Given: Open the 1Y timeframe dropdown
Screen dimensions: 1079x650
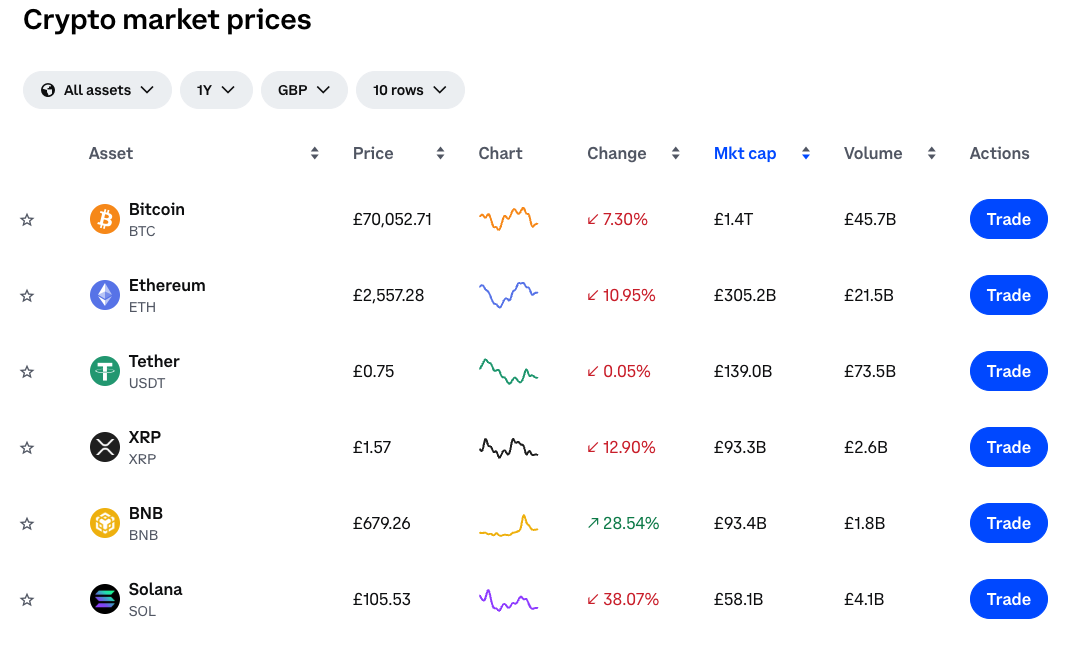Looking at the screenshot, I should pos(216,89).
